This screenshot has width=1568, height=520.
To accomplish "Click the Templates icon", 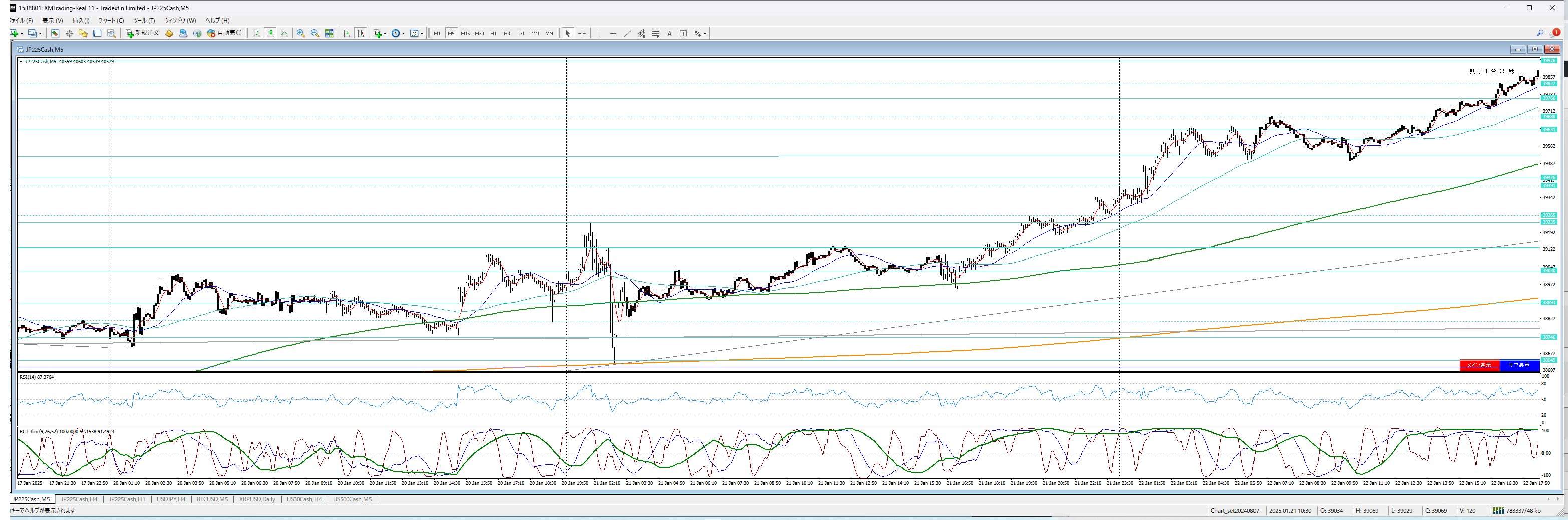I will tap(415, 33).
